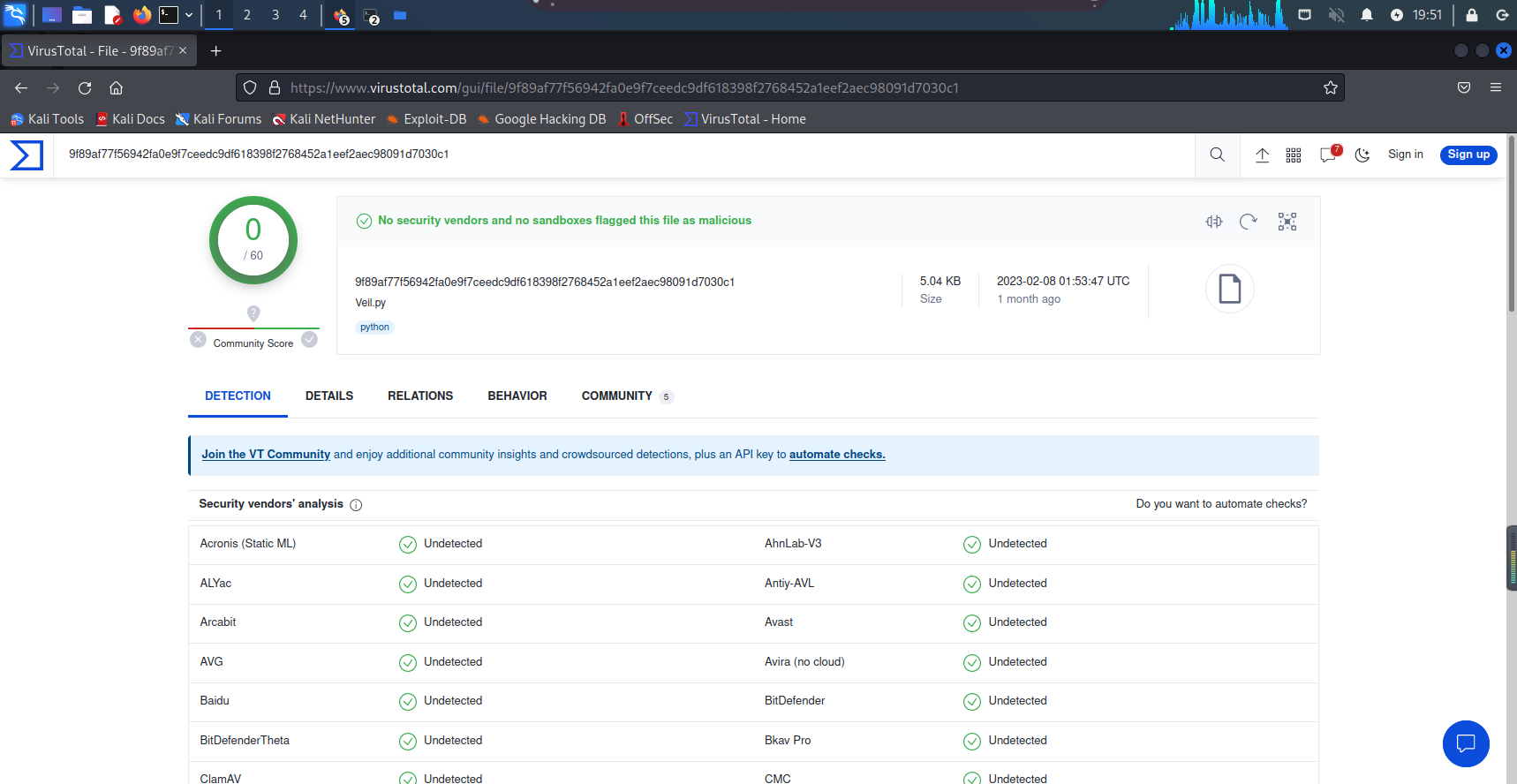Open the Kali Forums bookmark
1517x784 pixels.
point(218,119)
